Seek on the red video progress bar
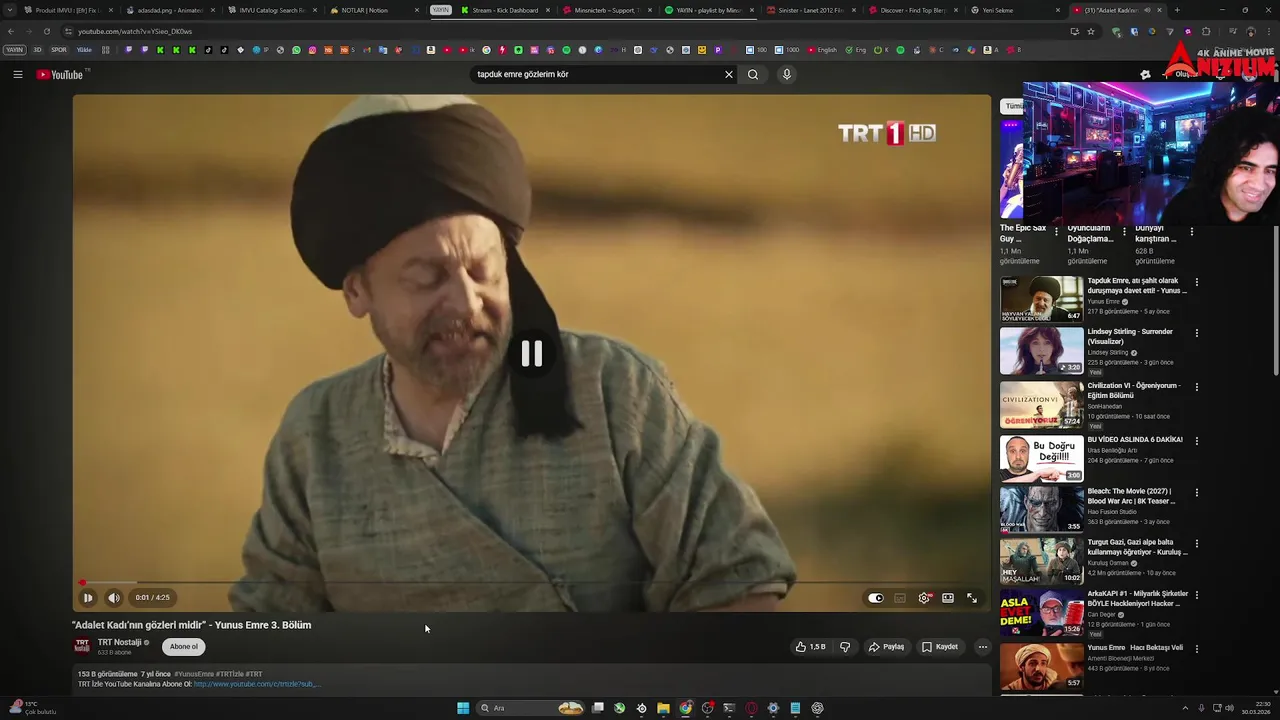Viewport: 1280px width, 720px height. [x=531, y=582]
